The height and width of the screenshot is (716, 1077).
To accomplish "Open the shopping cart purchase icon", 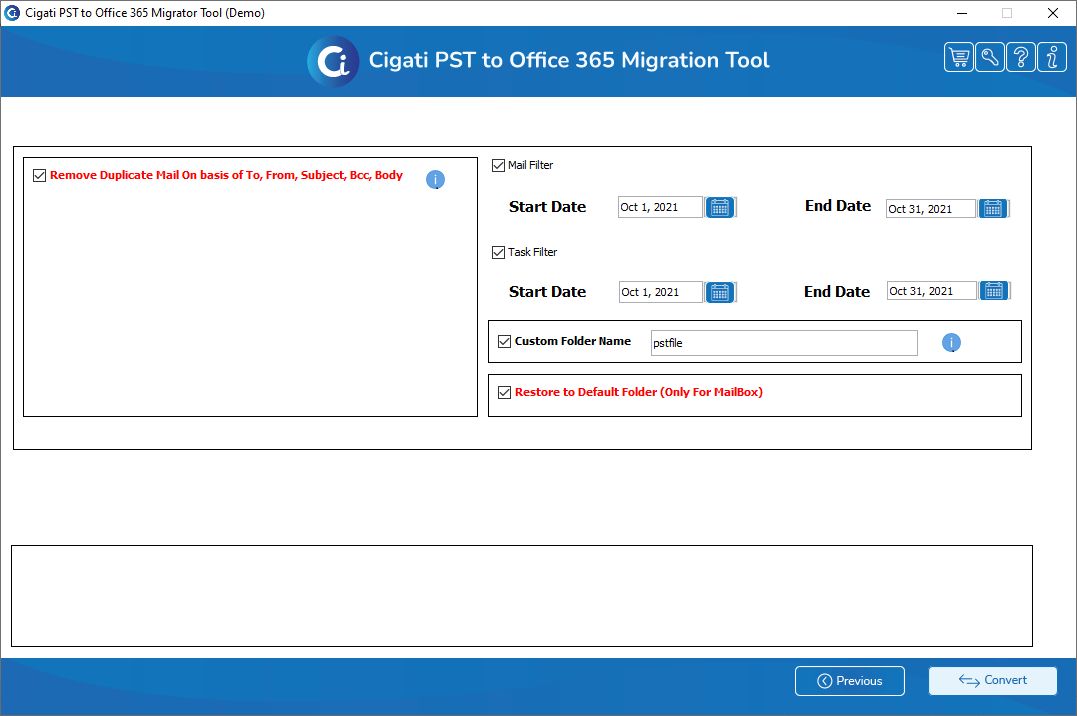I will point(959,57).
